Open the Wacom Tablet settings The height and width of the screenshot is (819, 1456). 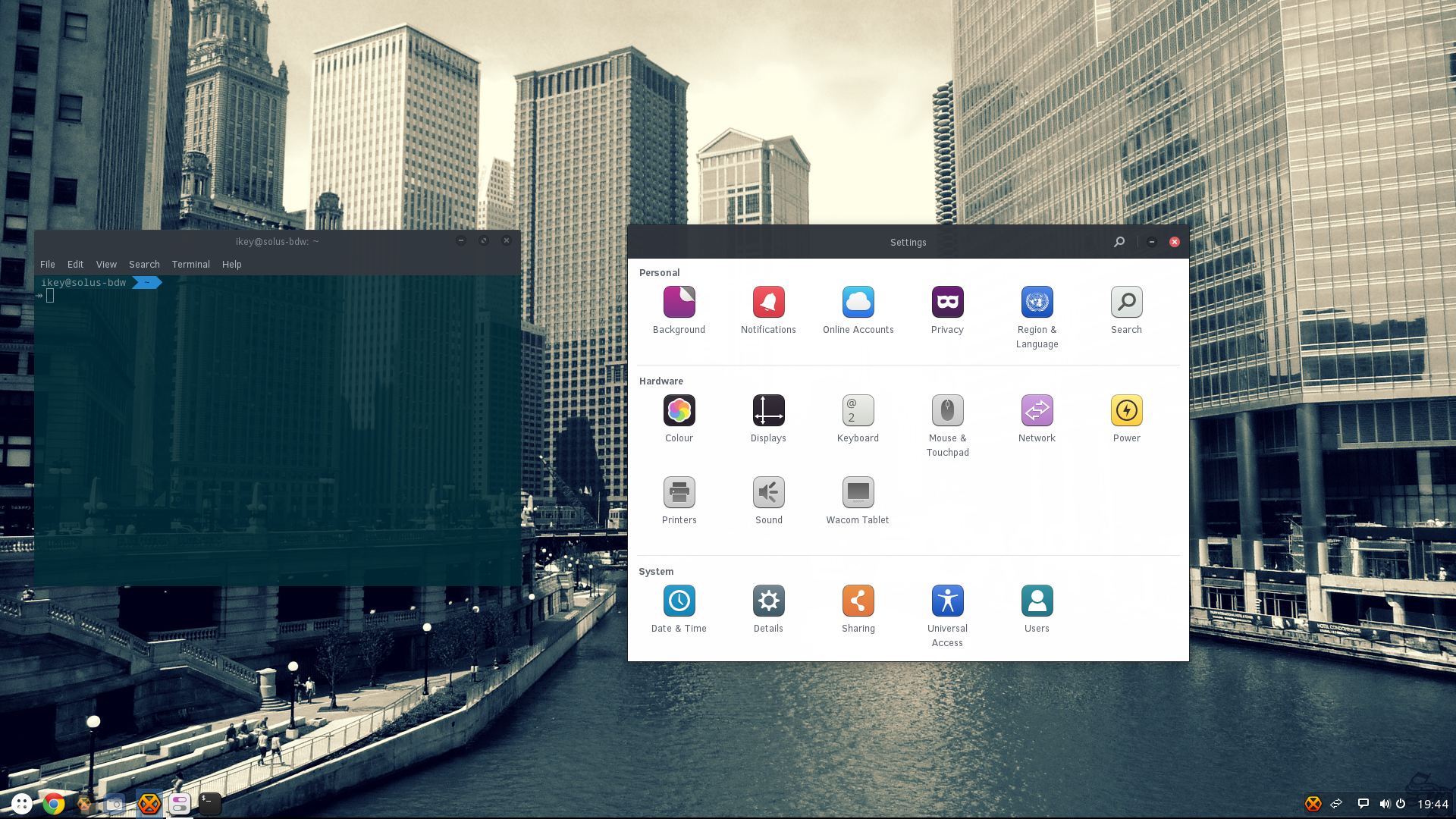858,501
